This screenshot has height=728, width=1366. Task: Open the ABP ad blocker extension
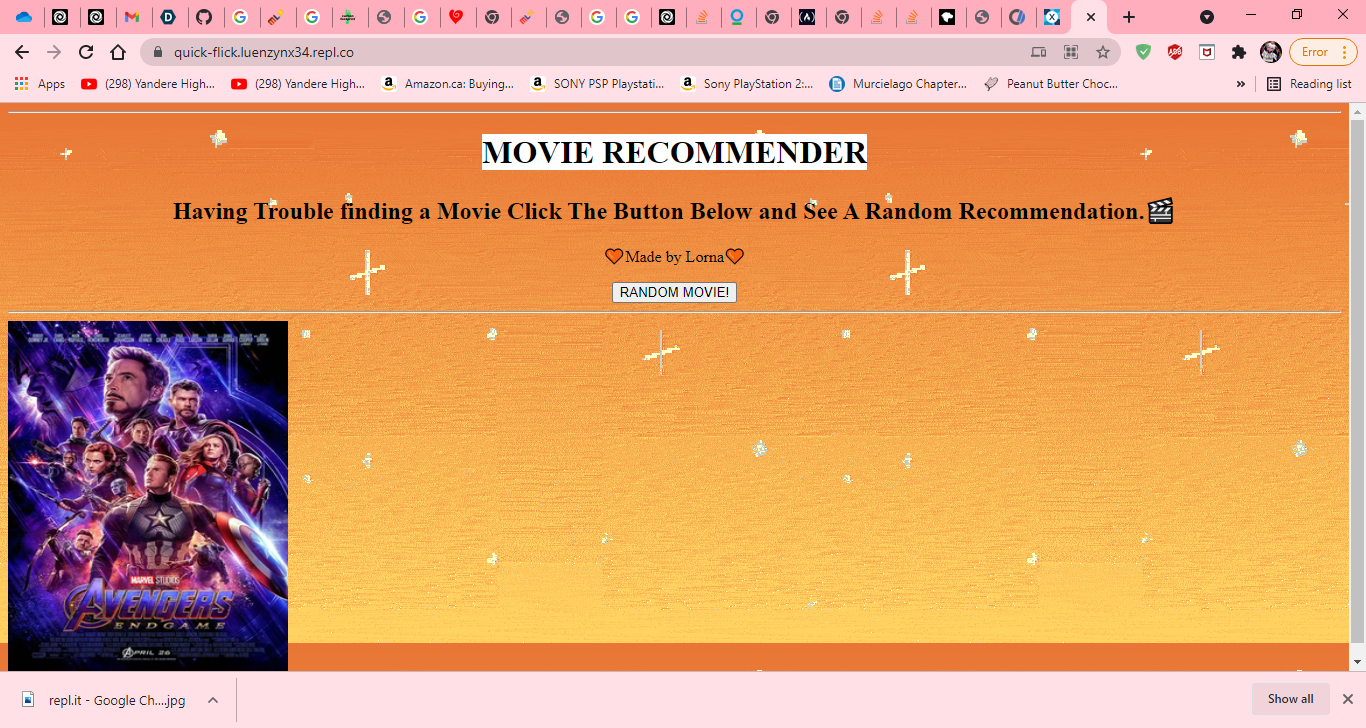point(1175,52)
